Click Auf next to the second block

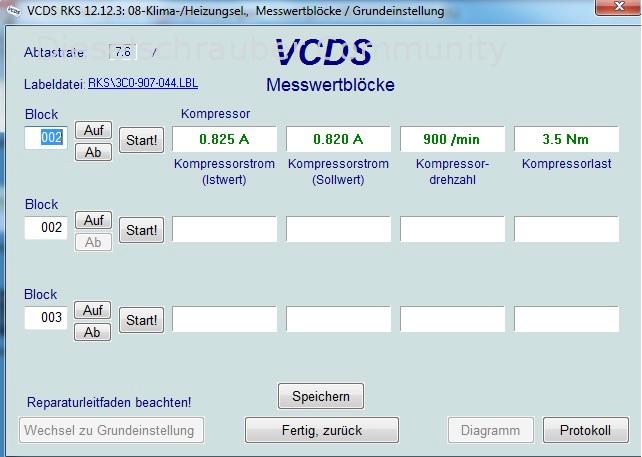click(x=93, y=220)
